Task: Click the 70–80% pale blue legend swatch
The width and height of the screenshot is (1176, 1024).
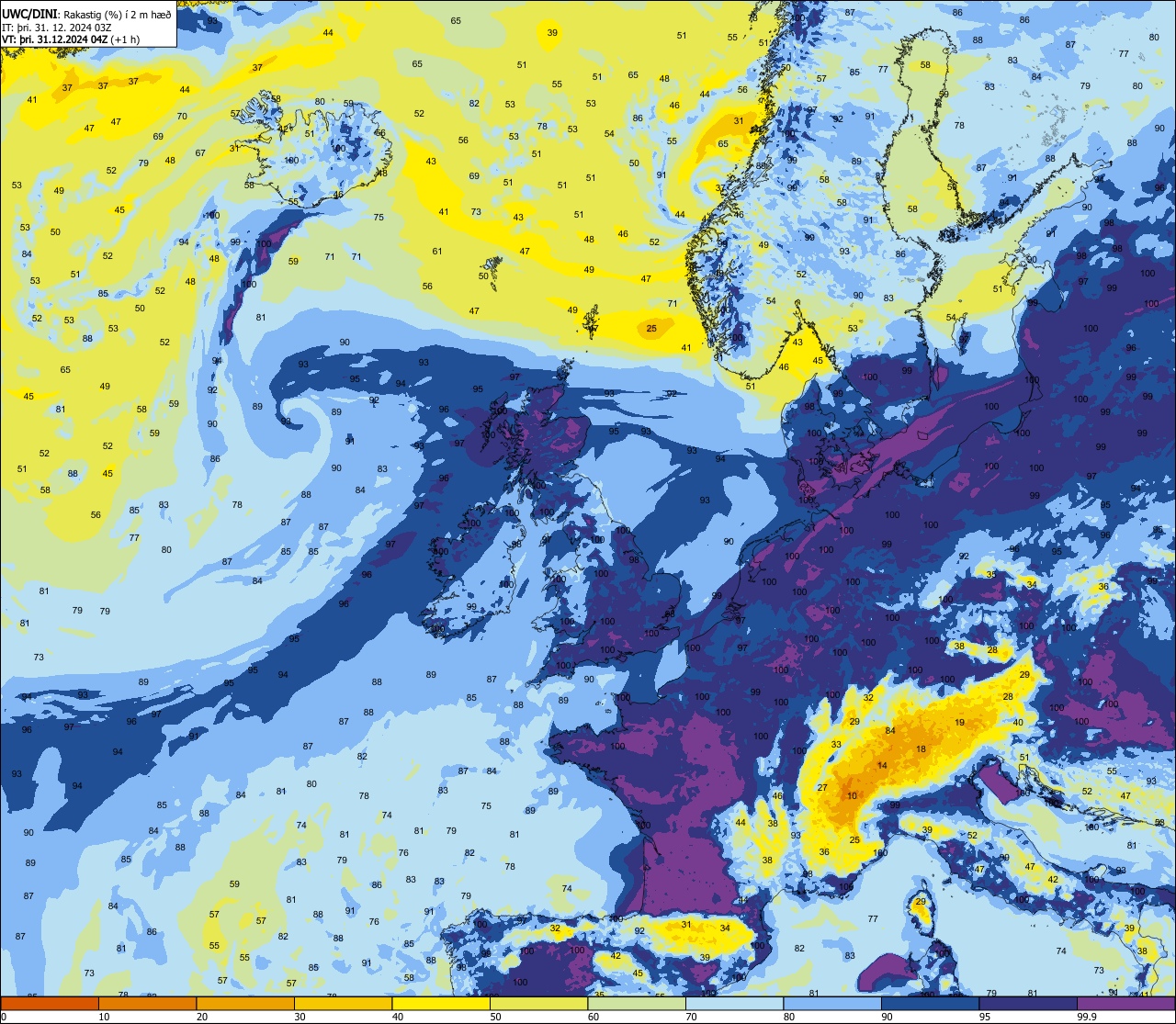Action: [734, 1004]
